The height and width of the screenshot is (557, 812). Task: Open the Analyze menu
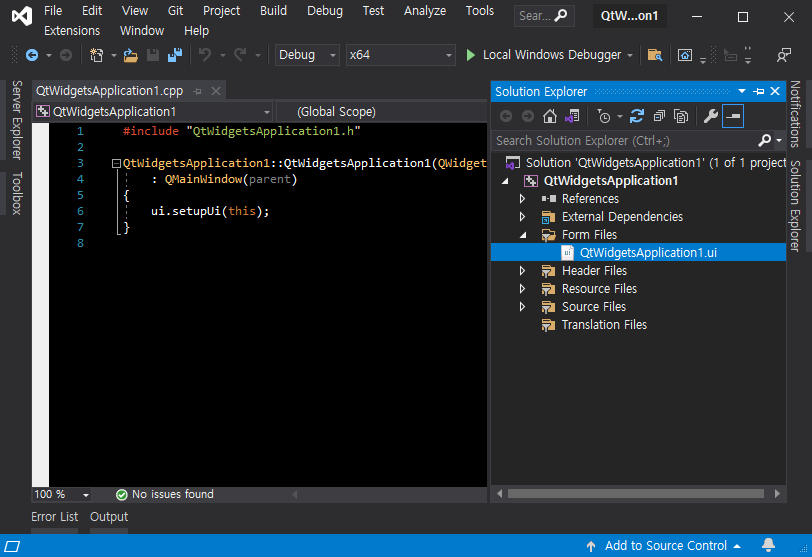pos(425,10)
